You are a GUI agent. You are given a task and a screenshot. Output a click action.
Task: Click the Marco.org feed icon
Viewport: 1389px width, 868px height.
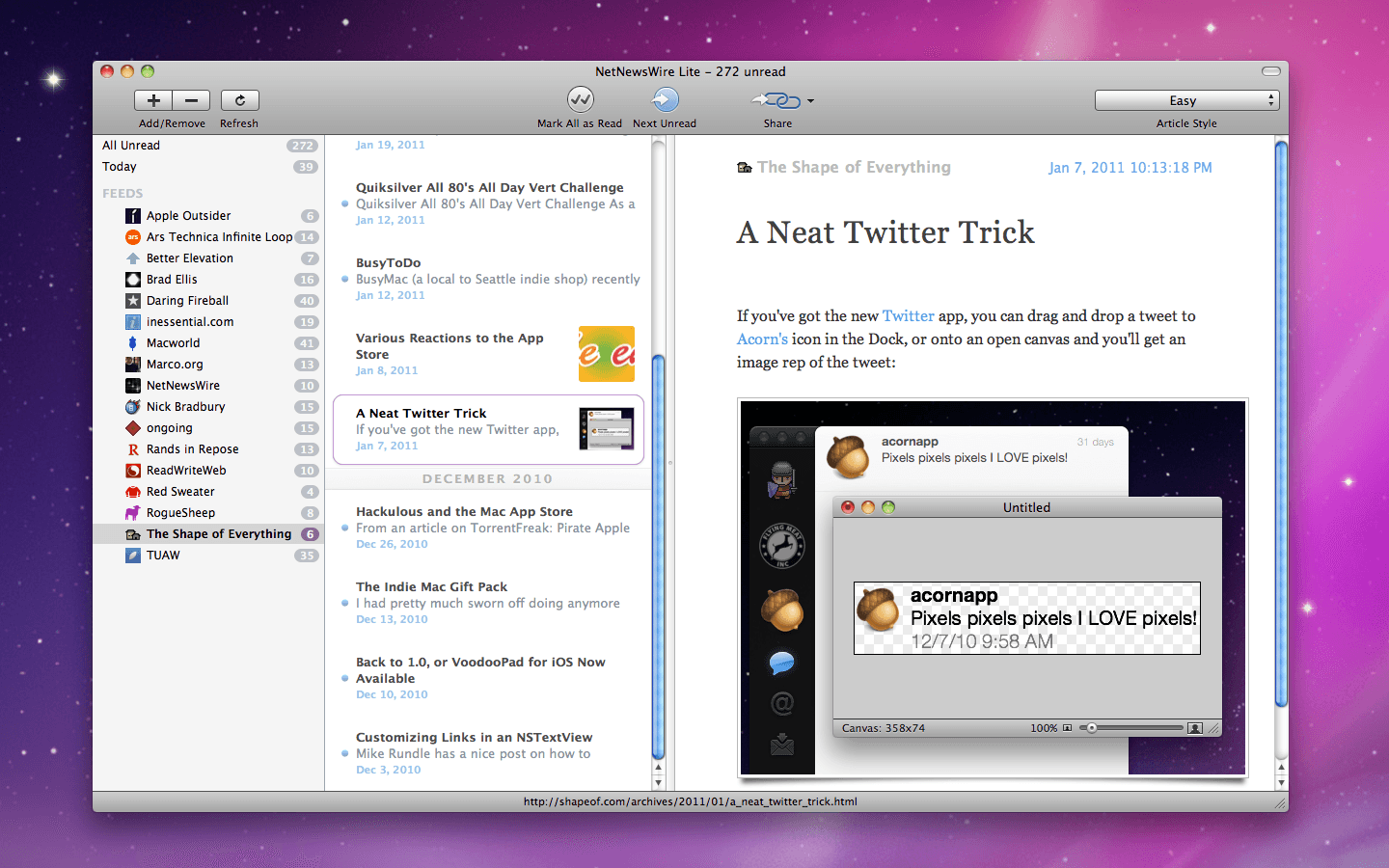tap(133, 365)
